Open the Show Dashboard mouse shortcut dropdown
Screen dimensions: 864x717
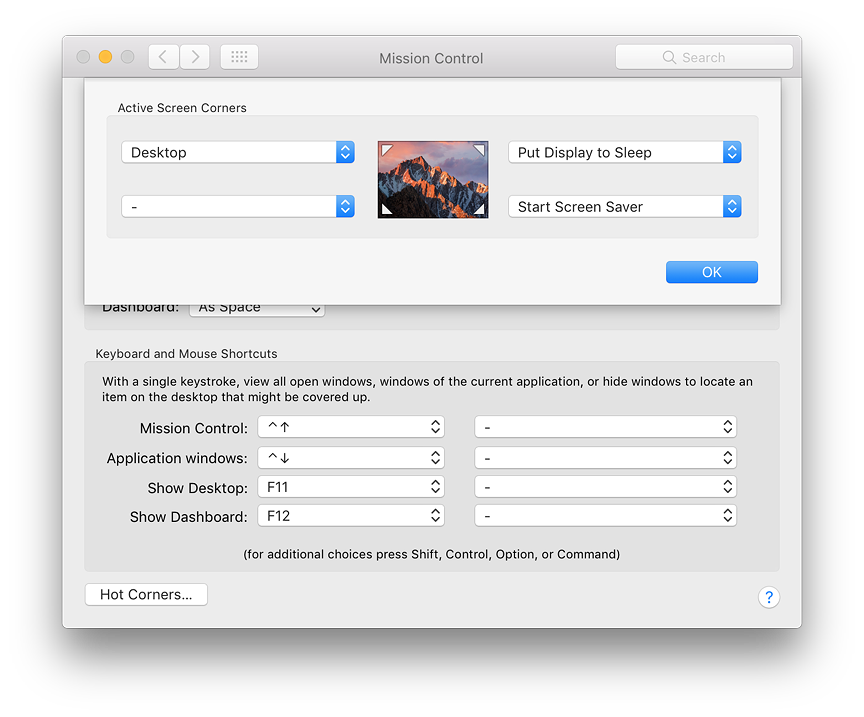tap(606, 516)
